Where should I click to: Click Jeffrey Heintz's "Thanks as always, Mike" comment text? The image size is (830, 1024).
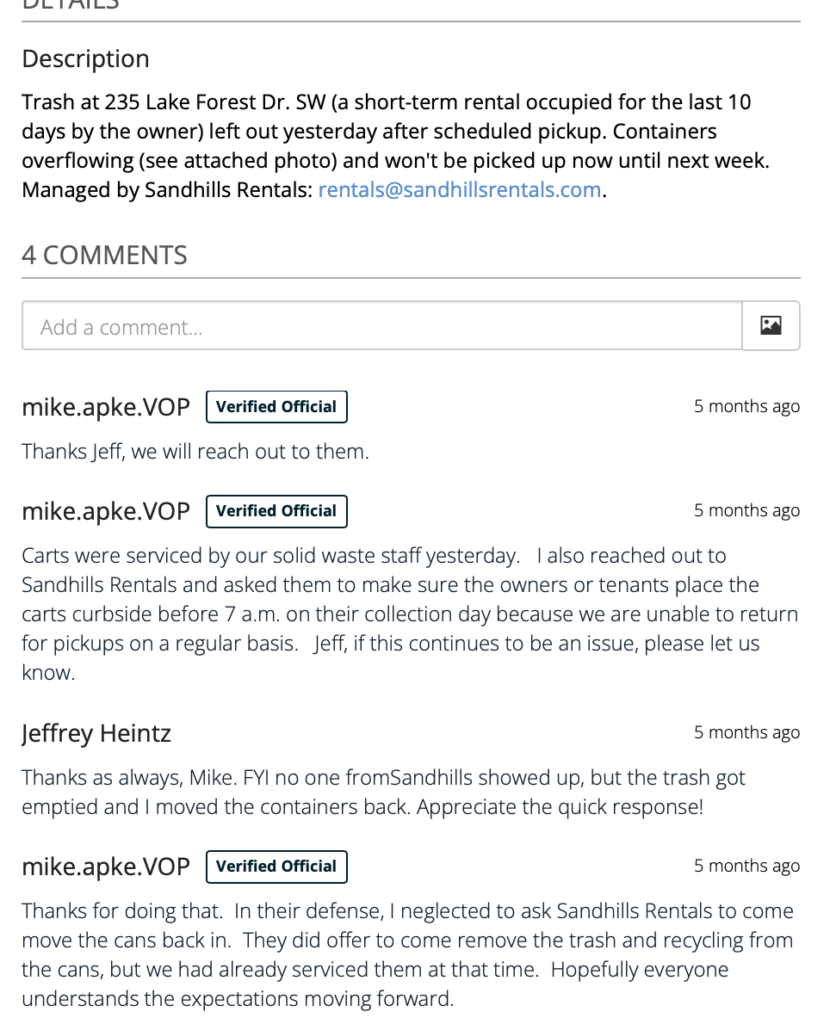383,792
